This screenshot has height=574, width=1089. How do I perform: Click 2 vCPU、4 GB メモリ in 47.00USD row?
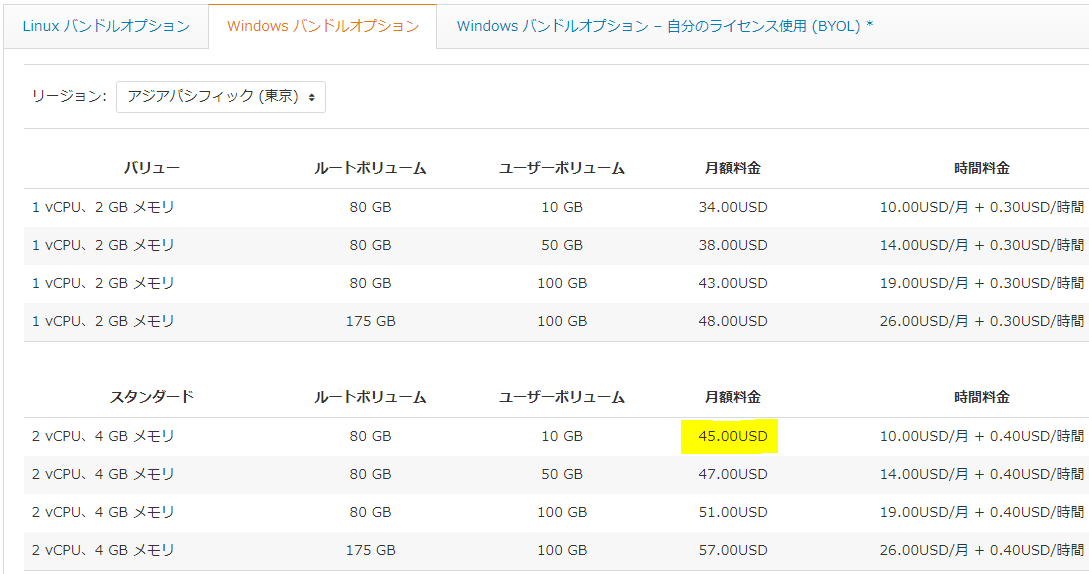[x=103, y=474]
